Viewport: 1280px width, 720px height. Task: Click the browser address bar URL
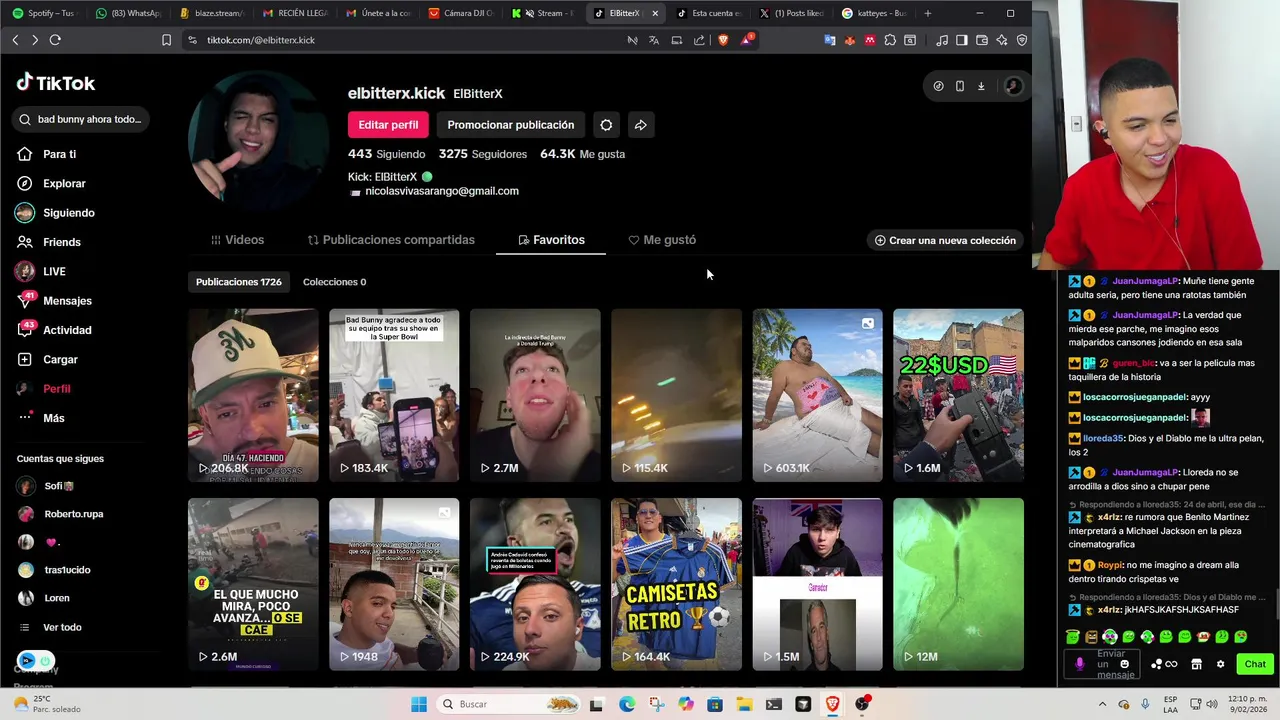[x=261, y=40]
